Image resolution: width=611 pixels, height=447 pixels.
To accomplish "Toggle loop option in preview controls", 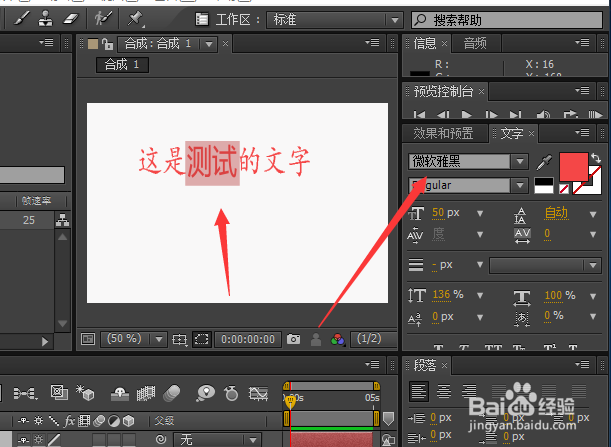I will [570, 114].
